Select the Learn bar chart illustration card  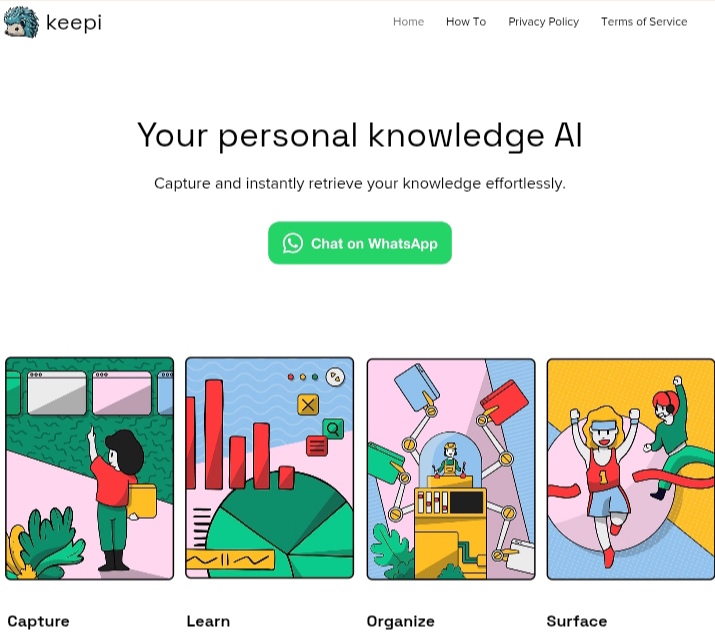pos(269,468)
